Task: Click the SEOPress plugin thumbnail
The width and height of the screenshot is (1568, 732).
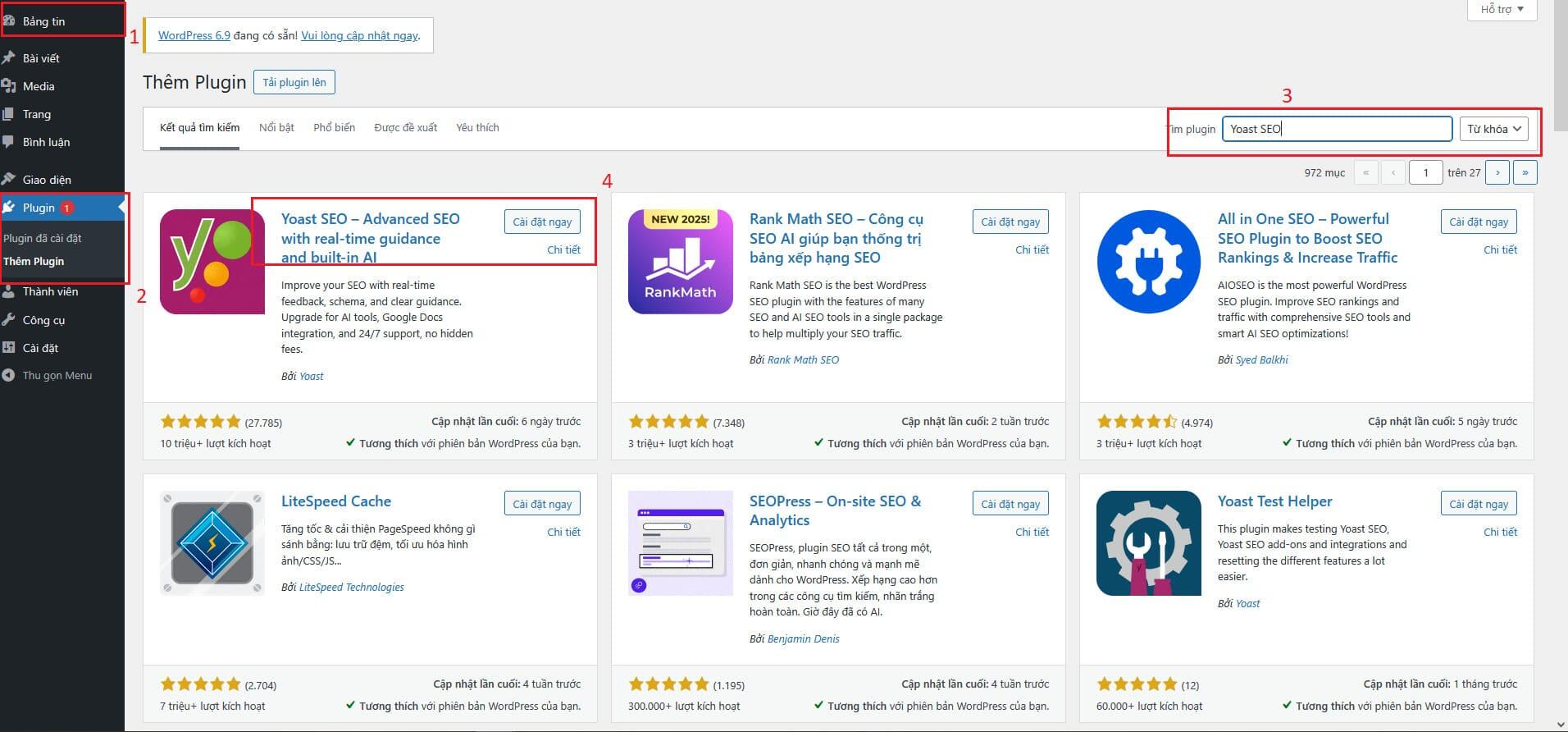Action: (x=681, y=543)
